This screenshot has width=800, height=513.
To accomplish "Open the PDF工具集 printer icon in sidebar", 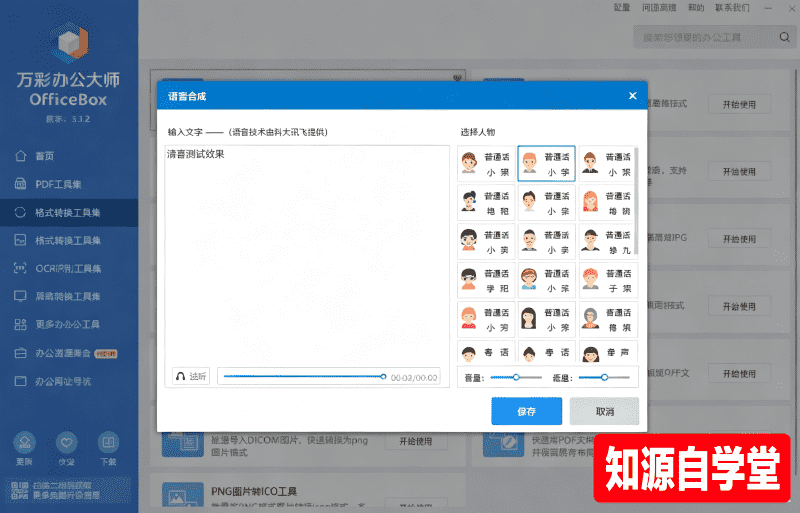I will [x=20, y=184].
